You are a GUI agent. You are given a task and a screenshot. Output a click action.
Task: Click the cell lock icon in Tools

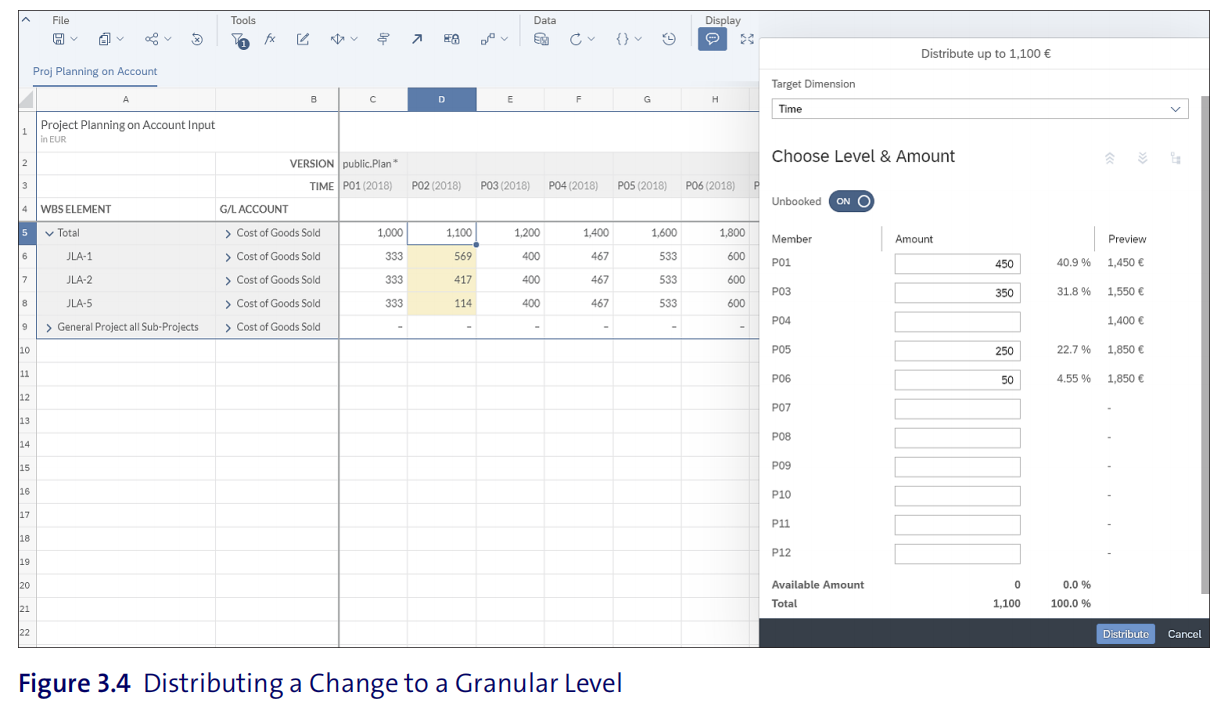[x=451, y=40]
